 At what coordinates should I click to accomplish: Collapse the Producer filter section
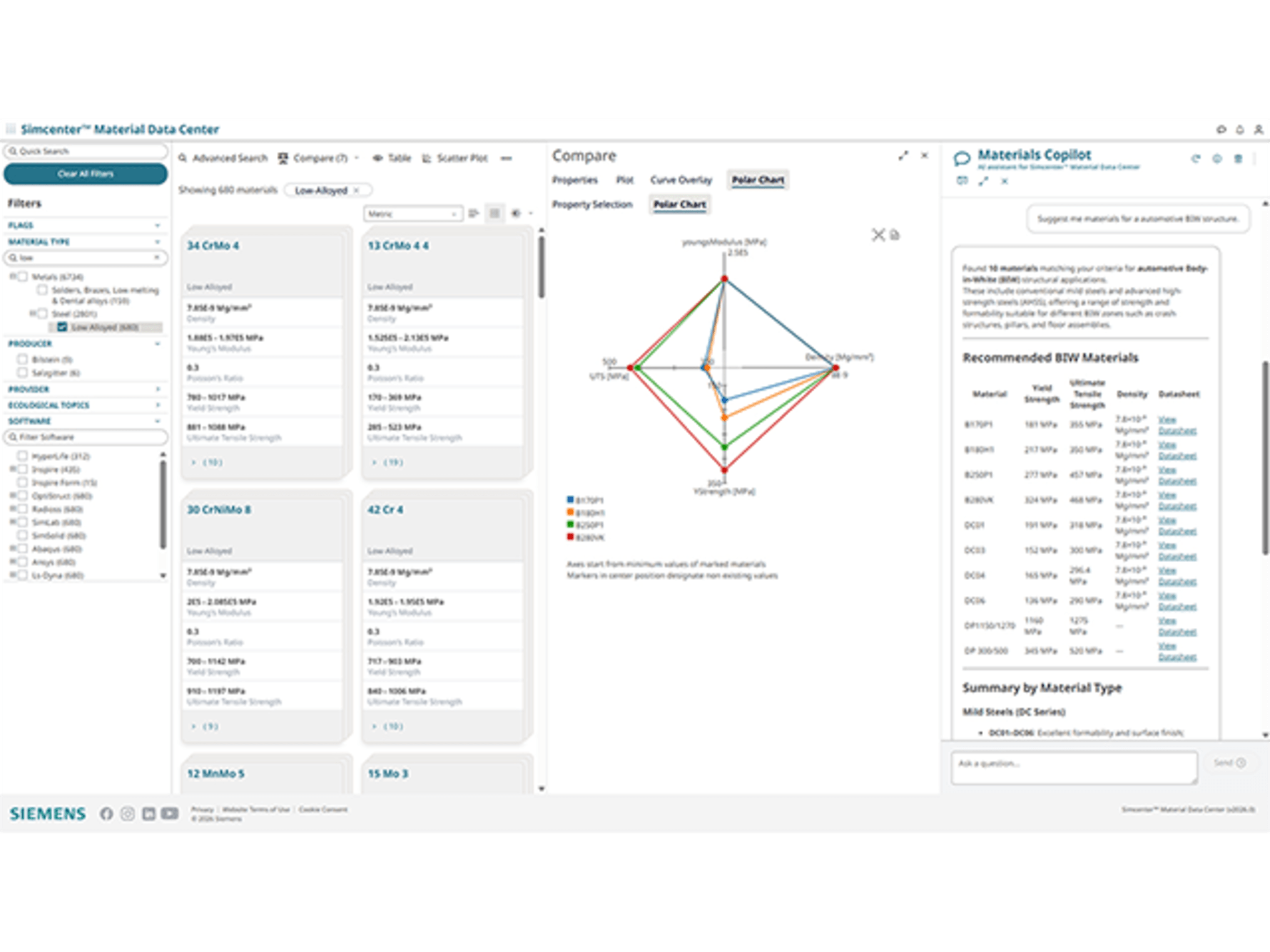point(157,344)
